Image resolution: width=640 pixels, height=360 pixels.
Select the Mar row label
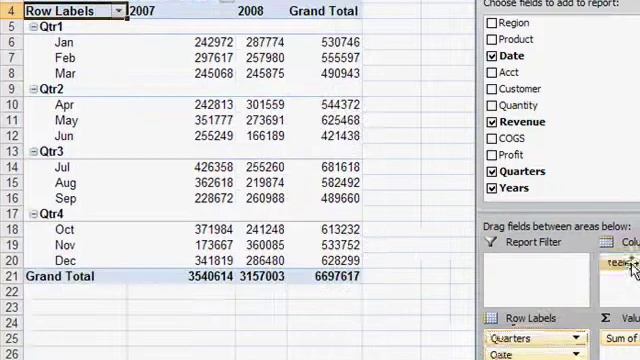click(x=65, y=73)
